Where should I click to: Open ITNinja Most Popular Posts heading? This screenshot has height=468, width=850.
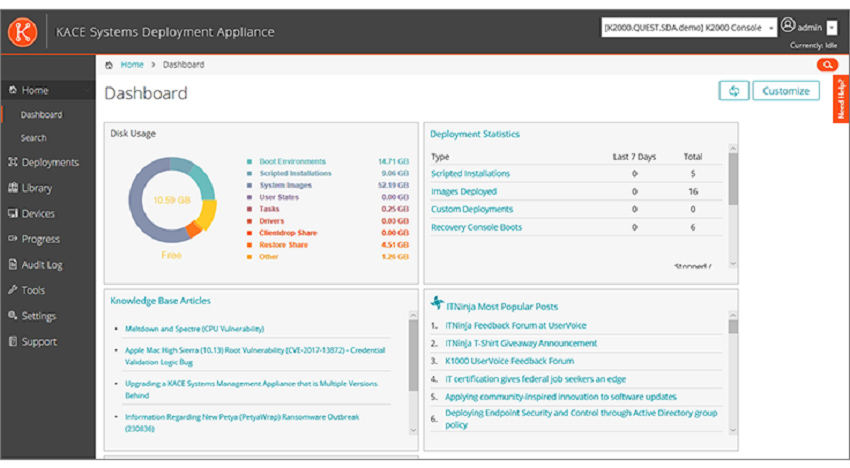tap(501, 307)
